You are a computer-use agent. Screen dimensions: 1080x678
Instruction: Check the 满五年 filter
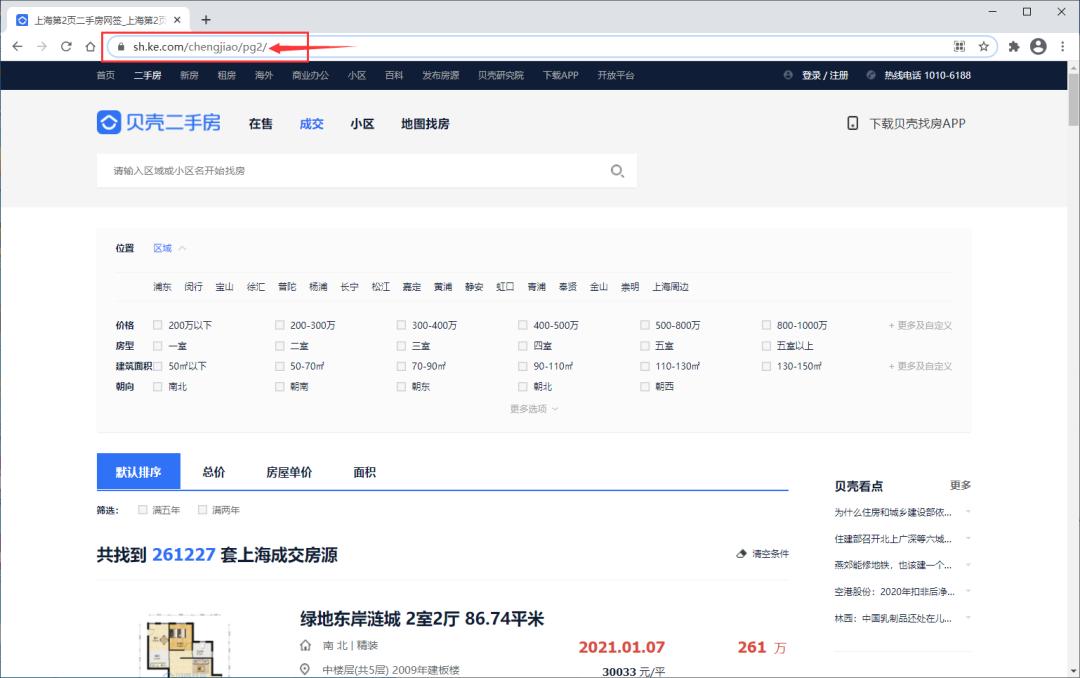143,510
